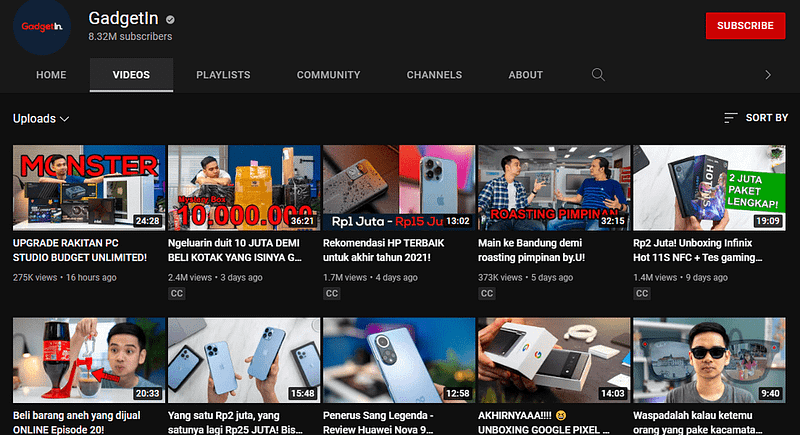
Task: Click CC badge under Rekomendasi HP TERBAIK video
Action: click(332, 293)
